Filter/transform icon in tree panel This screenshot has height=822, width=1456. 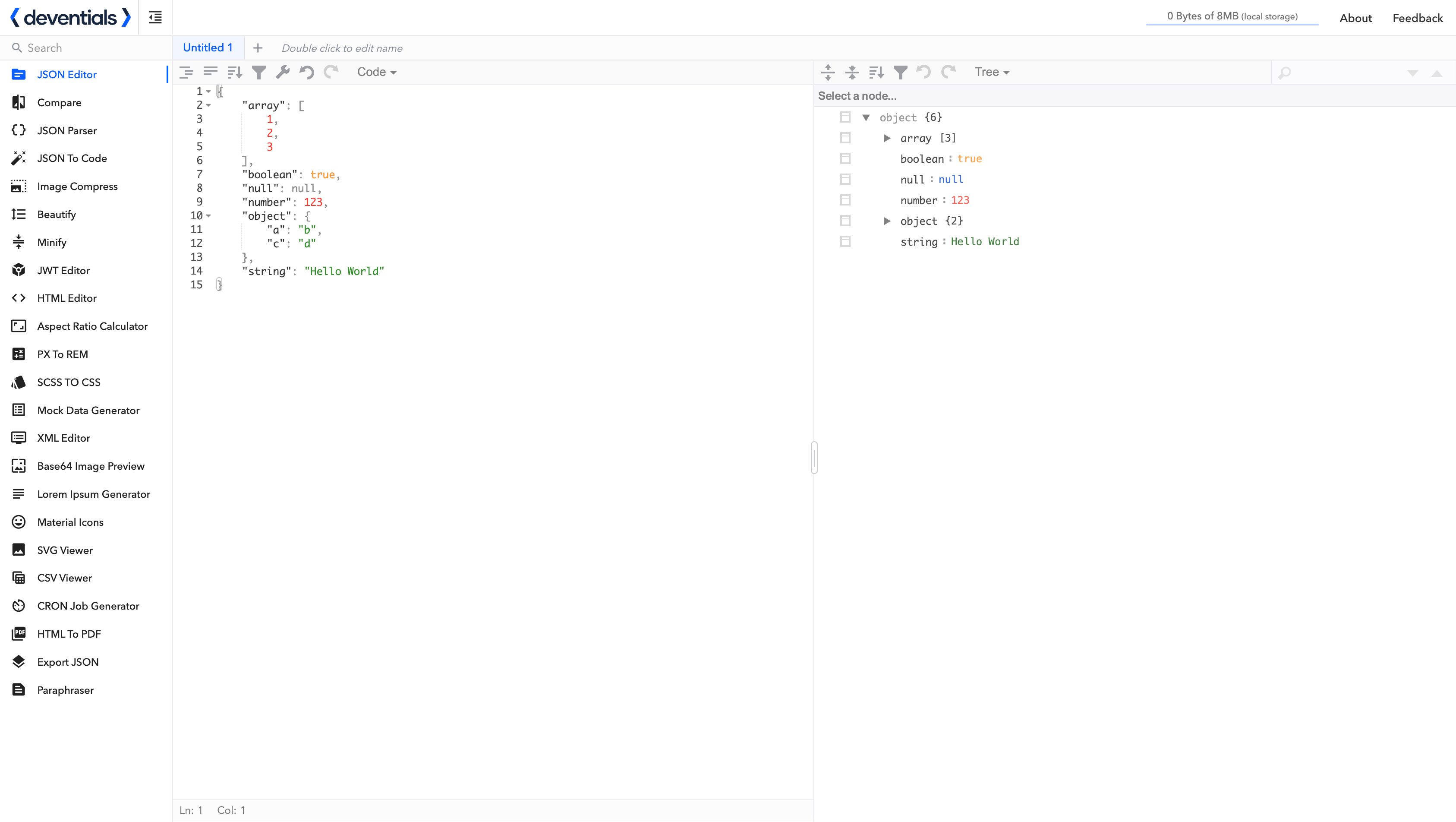click(900, 72)
